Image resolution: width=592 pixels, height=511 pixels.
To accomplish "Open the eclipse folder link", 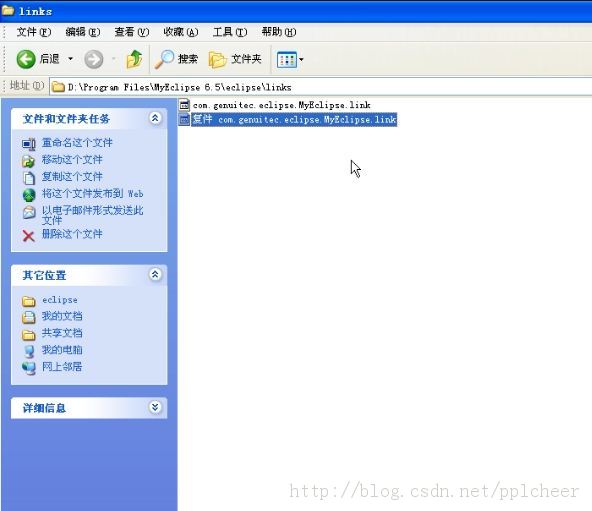I will tap(60, 300).
